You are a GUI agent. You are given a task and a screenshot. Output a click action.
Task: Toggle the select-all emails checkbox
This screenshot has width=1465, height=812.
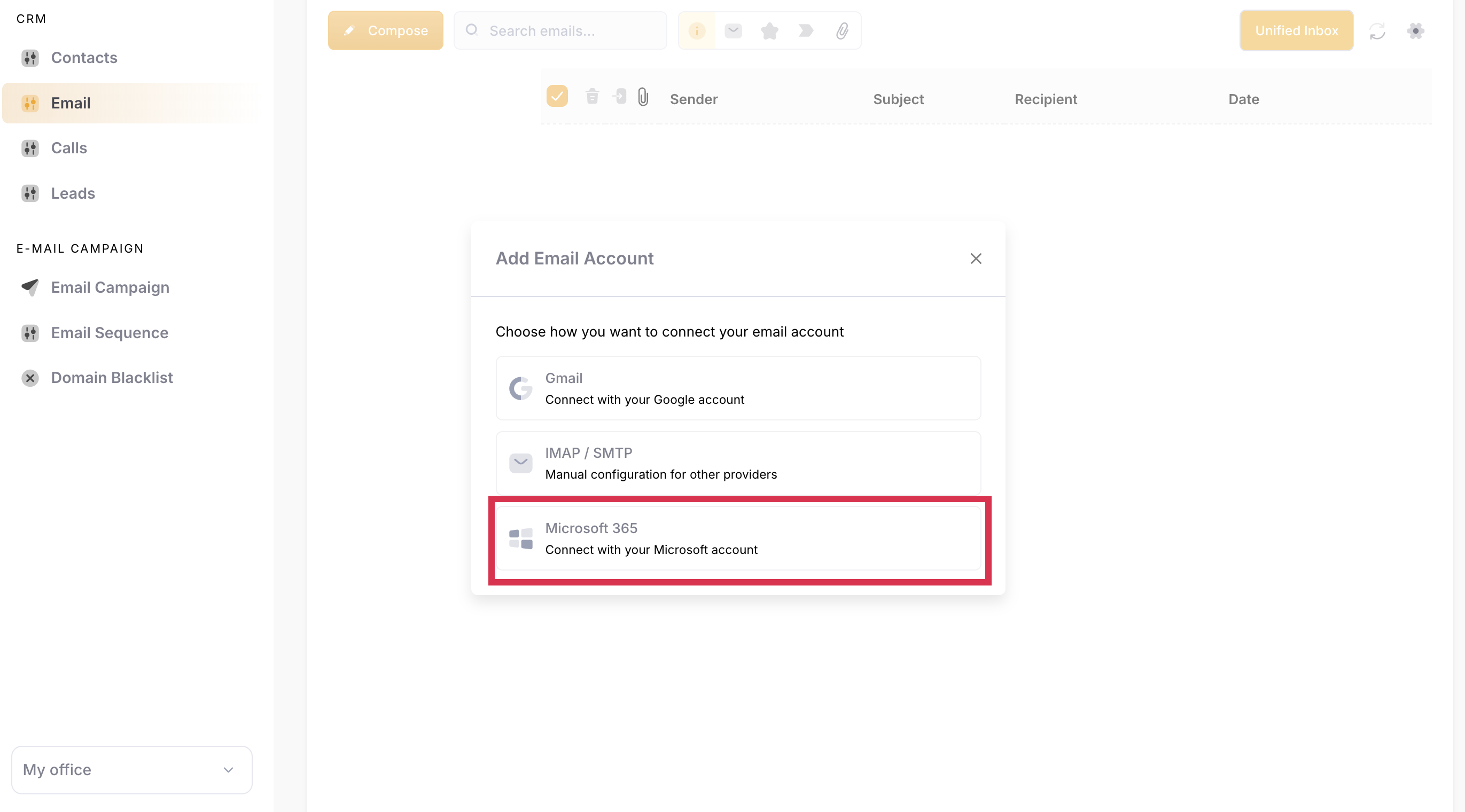tap(557, 96)
